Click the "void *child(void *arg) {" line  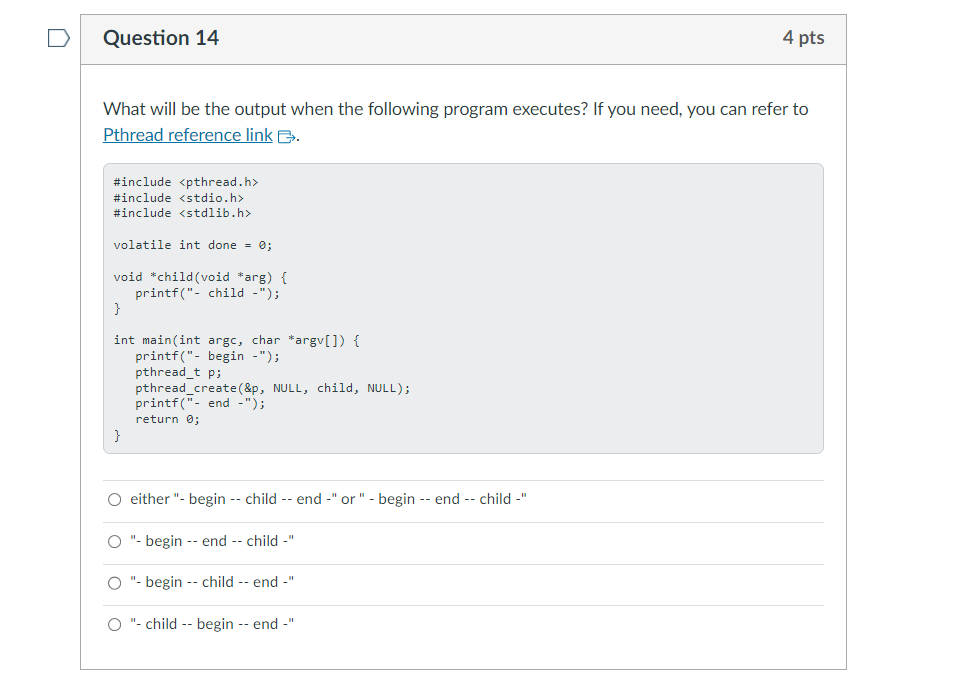(201, 277)
